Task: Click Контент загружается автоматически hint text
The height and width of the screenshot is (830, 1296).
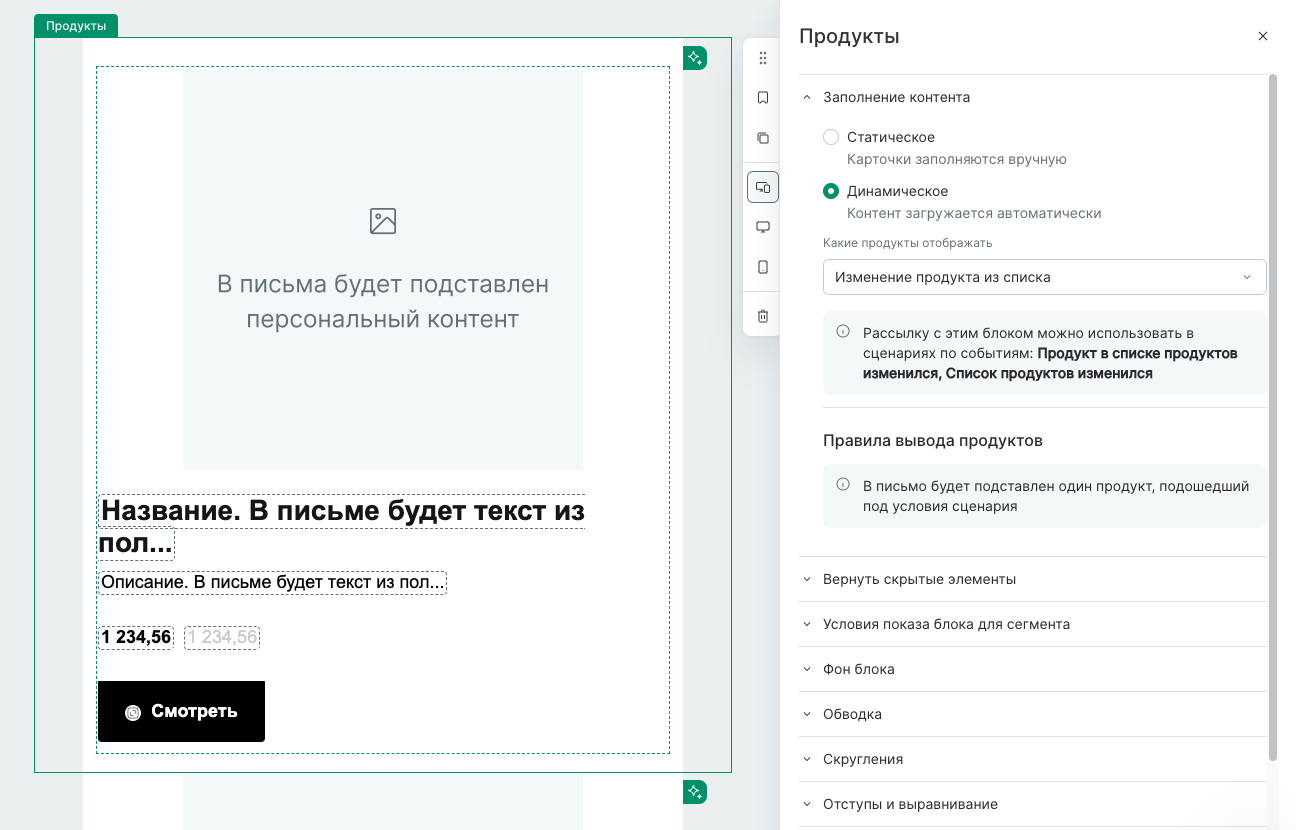Action: (974, 213)
